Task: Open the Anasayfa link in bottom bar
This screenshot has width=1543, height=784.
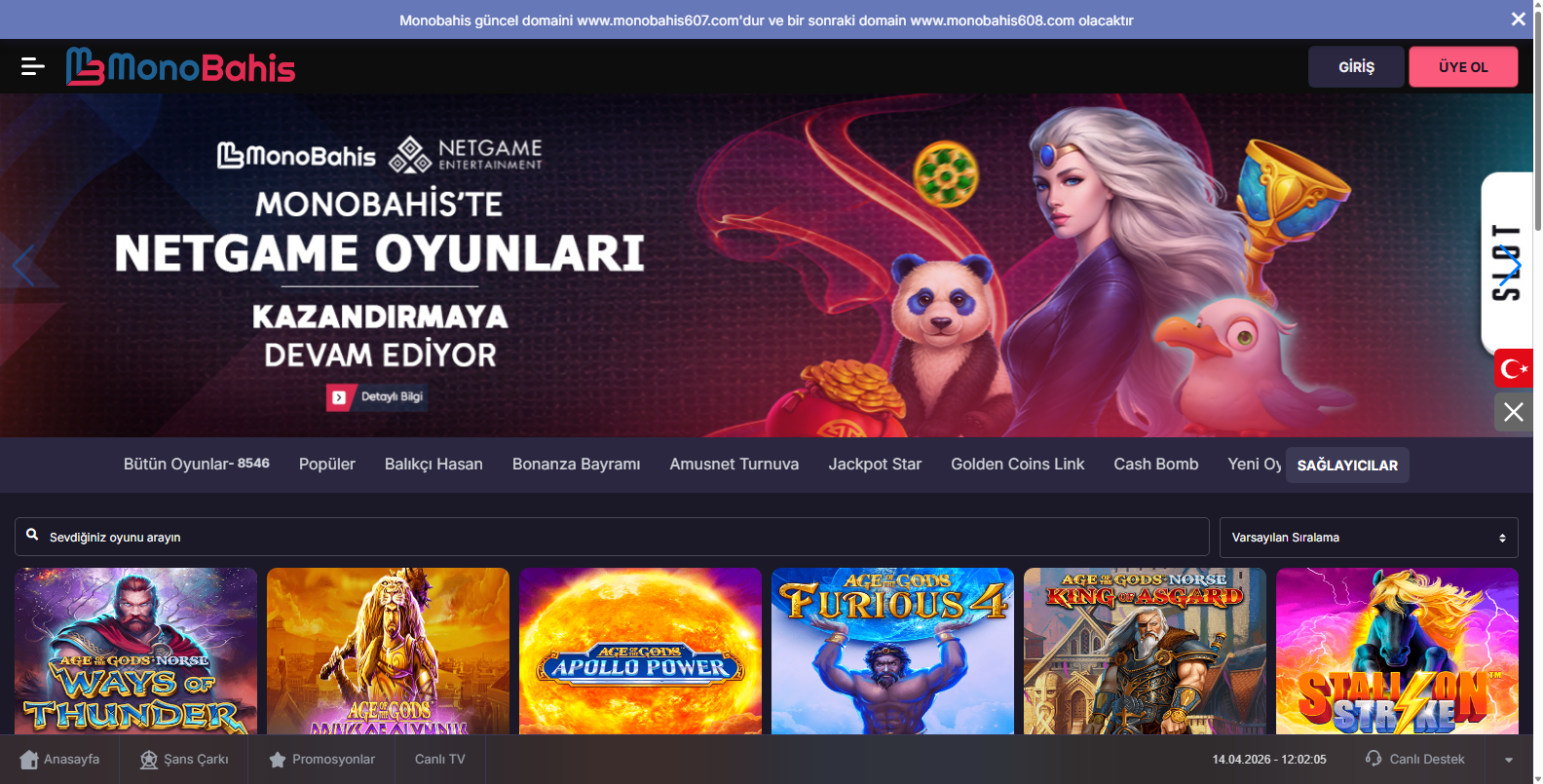Action: pyautogui.click(x=59, y=760)
